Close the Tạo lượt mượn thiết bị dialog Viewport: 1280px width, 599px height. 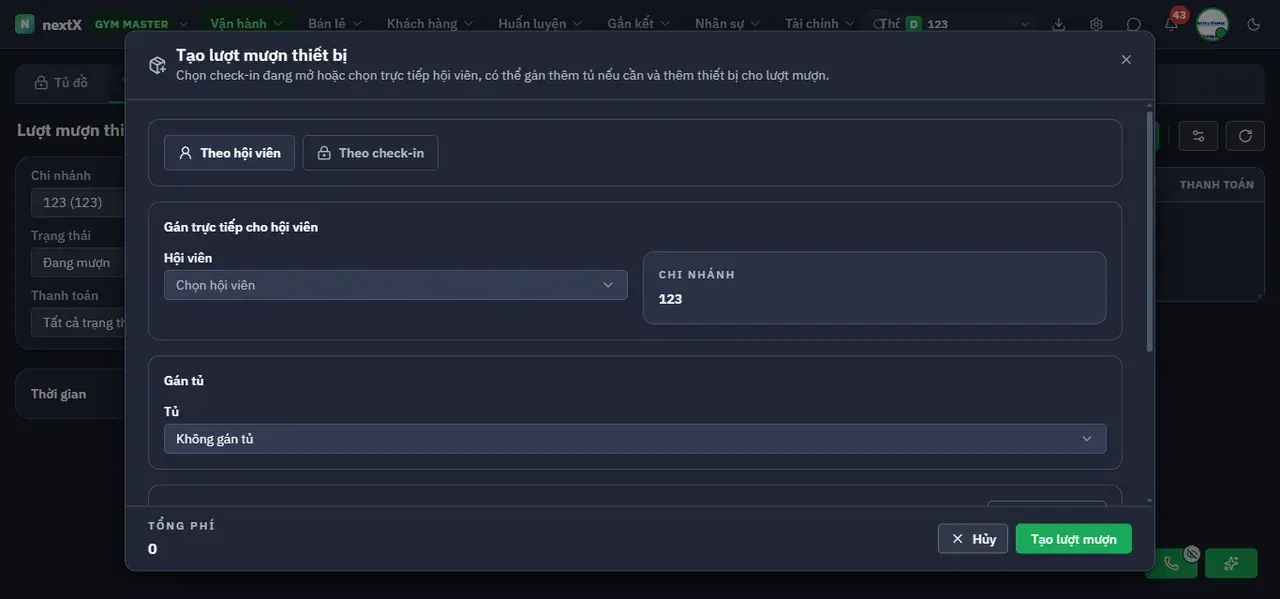(1126, 60)
